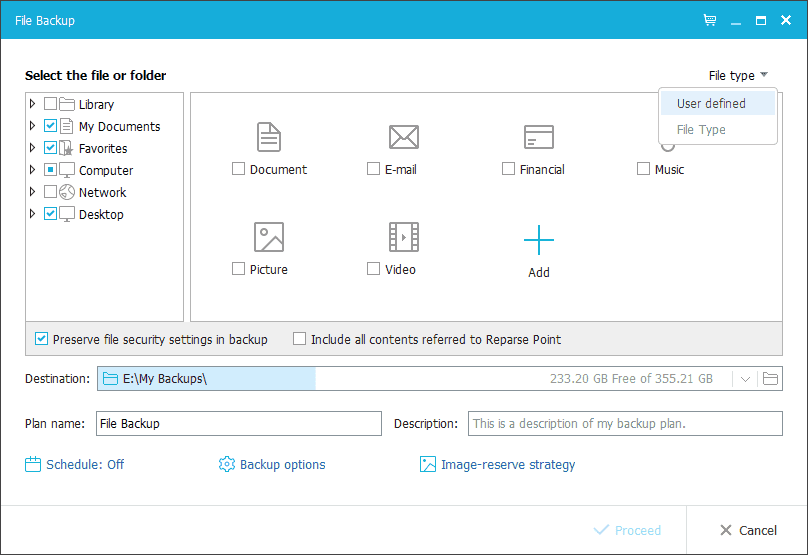Enable the Financial file type checkbox

(x=508, y=169)
